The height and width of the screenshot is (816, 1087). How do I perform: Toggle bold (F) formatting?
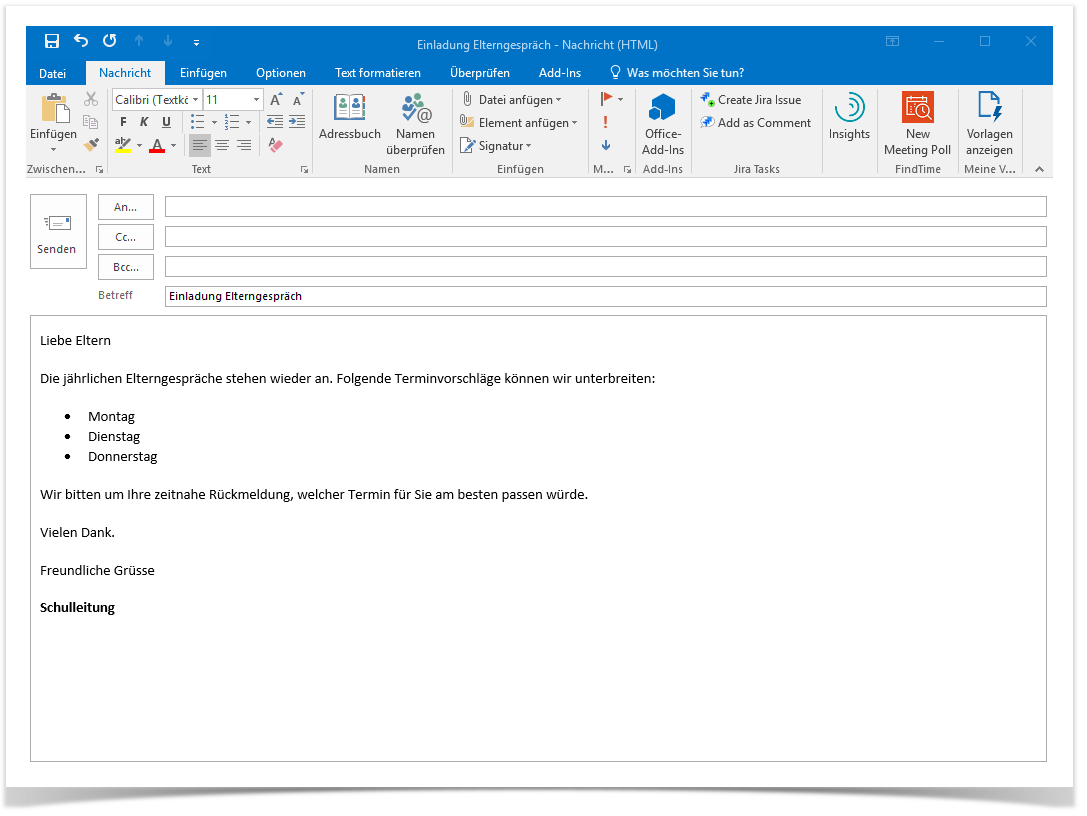coord(123,122)
